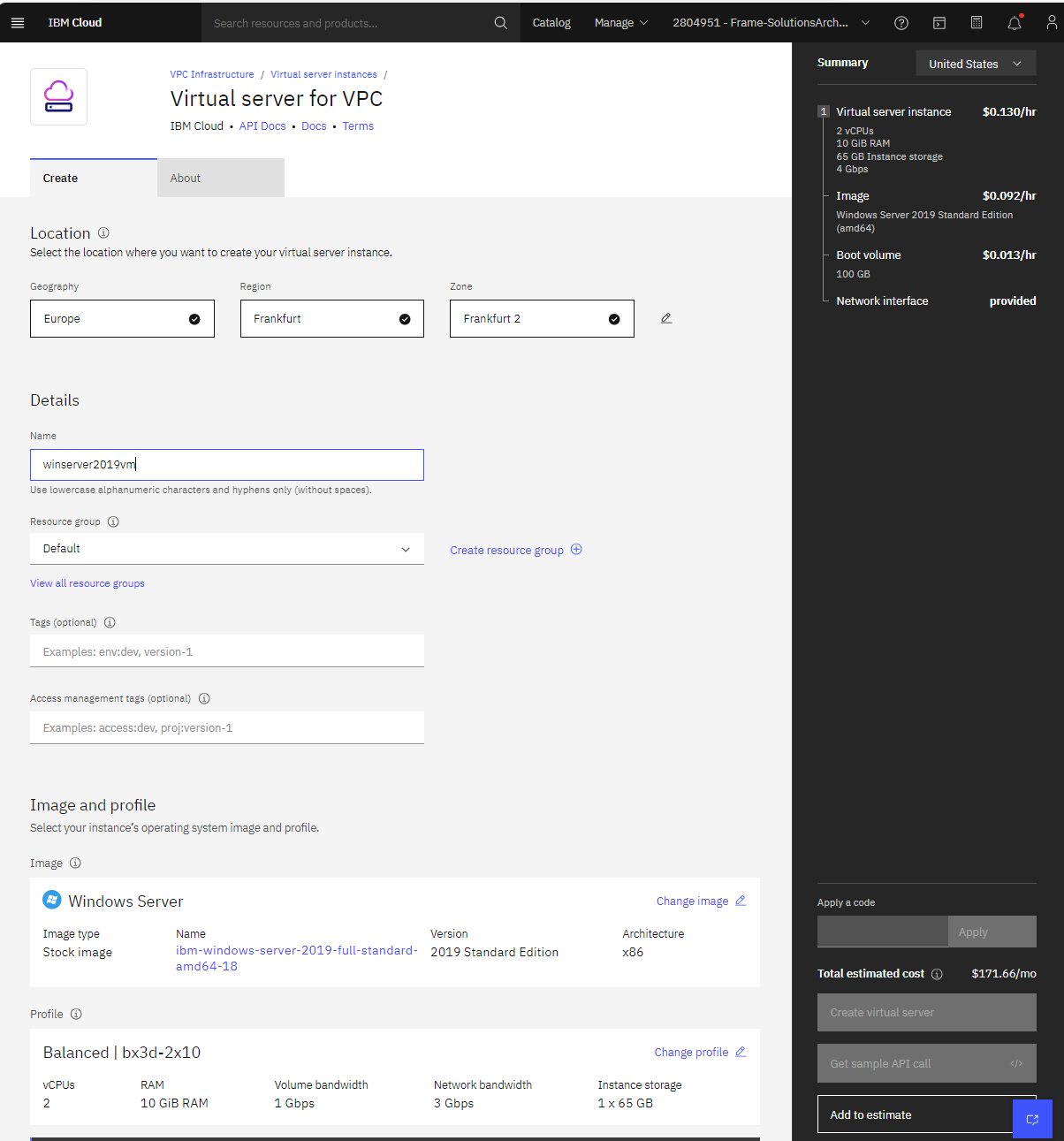This screenshot has width=1064, height=1141.
Task: Click the Windows Server logo icon
Action: pyautogui.click(x=52, y=900)
